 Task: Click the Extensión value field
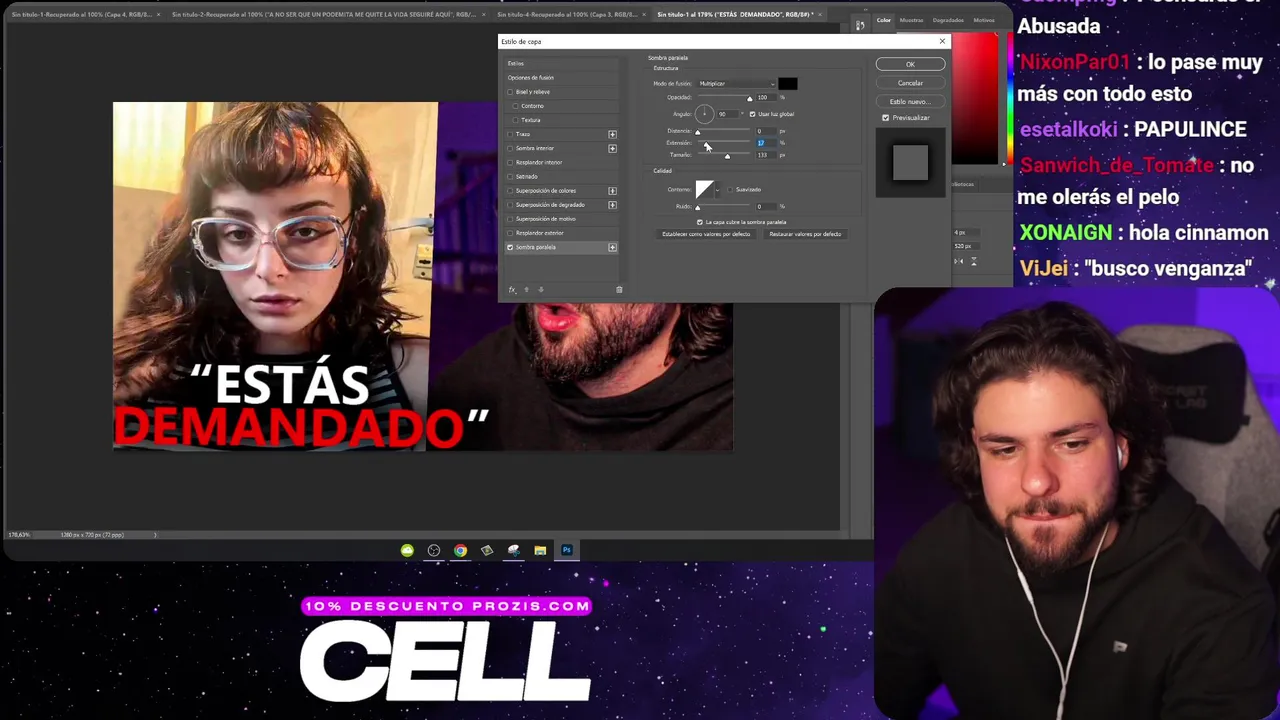point(765,143)
